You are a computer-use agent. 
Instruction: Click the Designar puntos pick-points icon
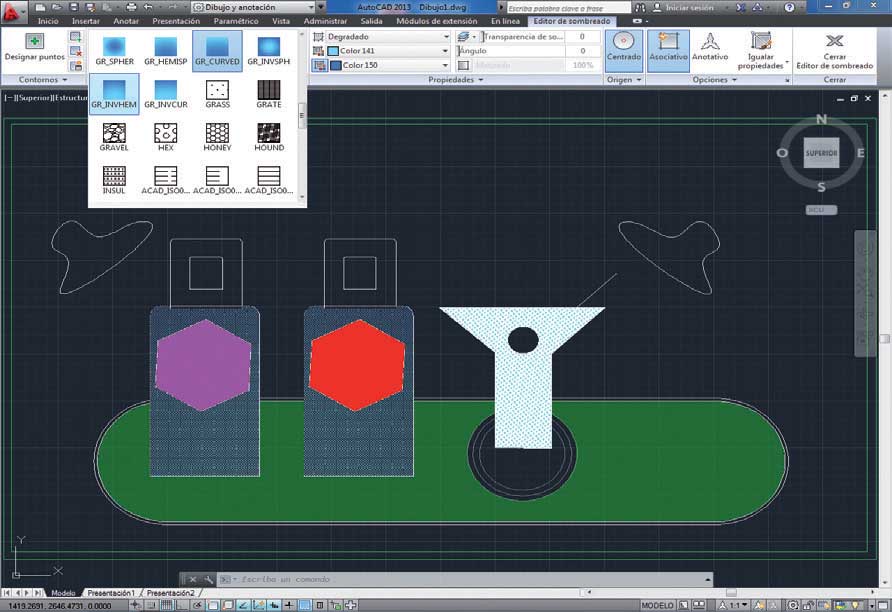(34, 43)
